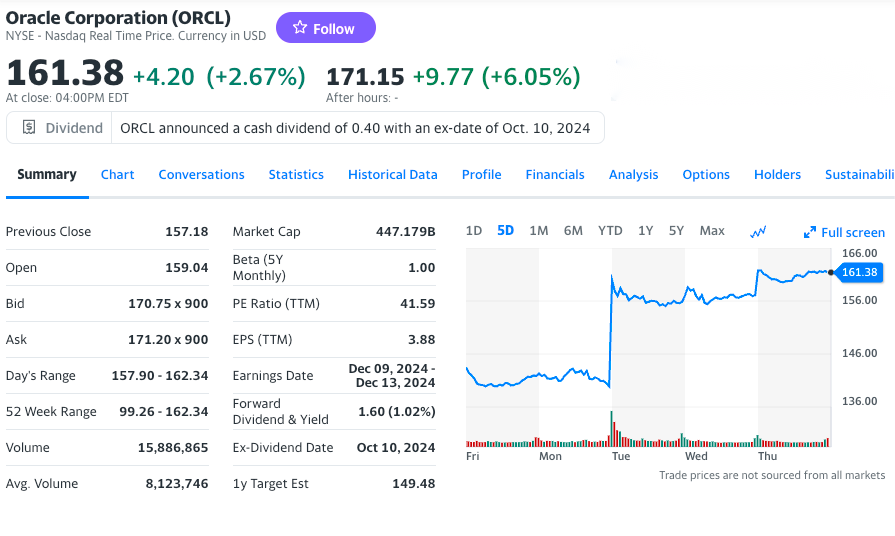Click the 161.38 price tag on chart

pyautogui.click(x=858, y=272)
